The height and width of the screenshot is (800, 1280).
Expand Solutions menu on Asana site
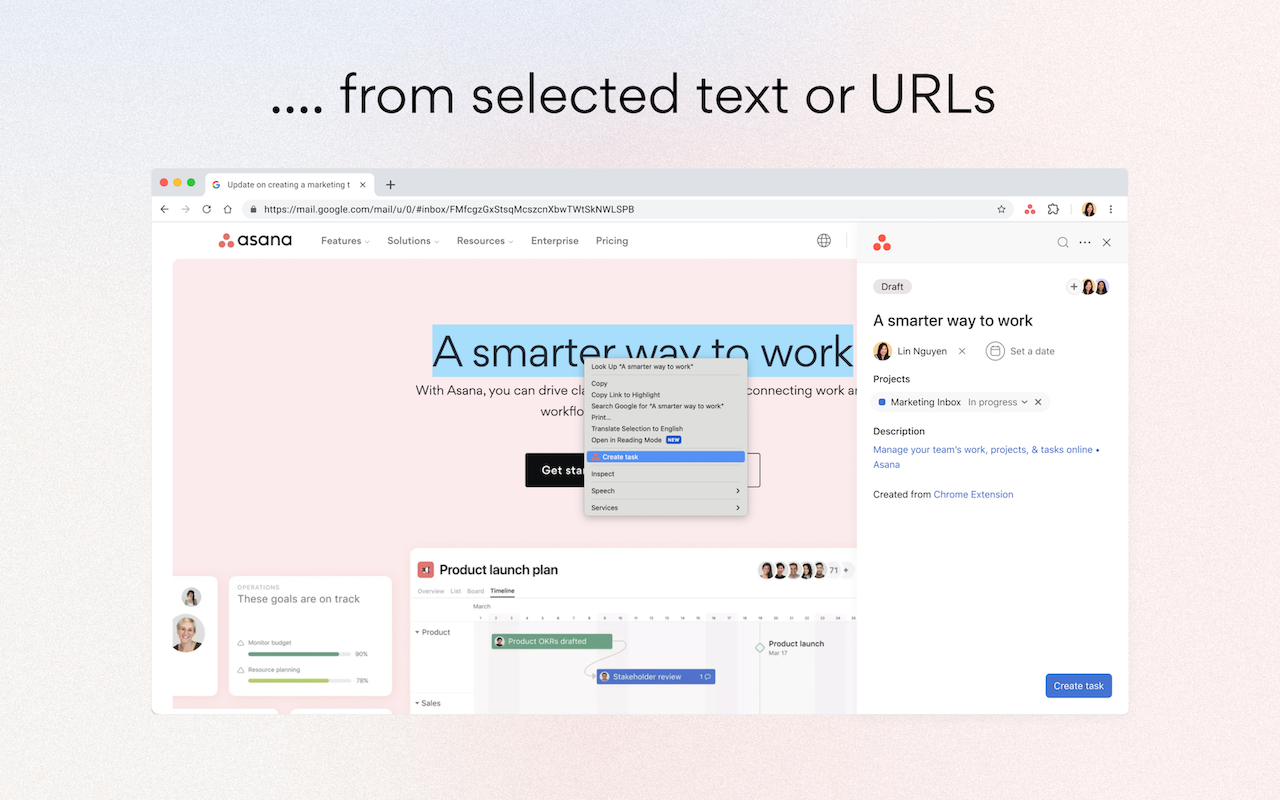[x=413, y=241]
